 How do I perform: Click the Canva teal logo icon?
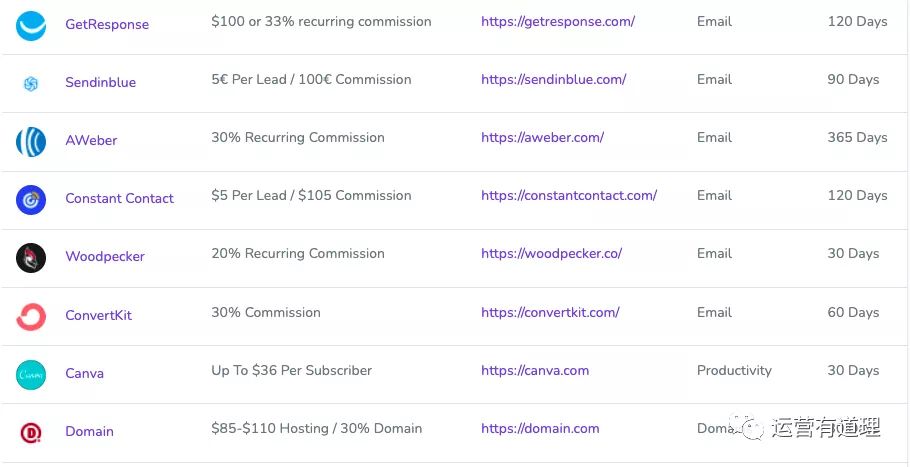pos(31,375)
